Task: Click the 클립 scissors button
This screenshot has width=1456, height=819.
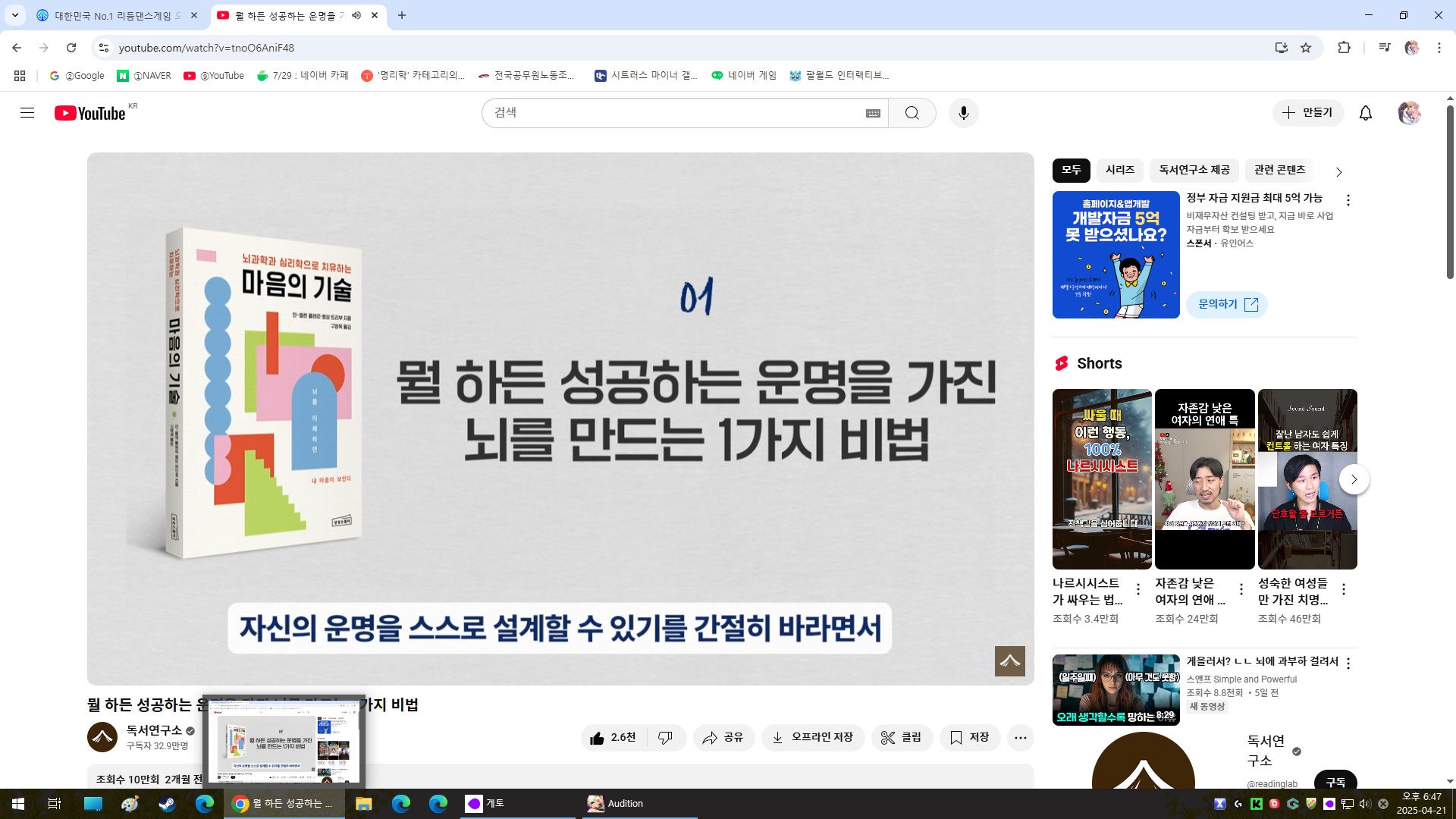Action: [902, 737]
